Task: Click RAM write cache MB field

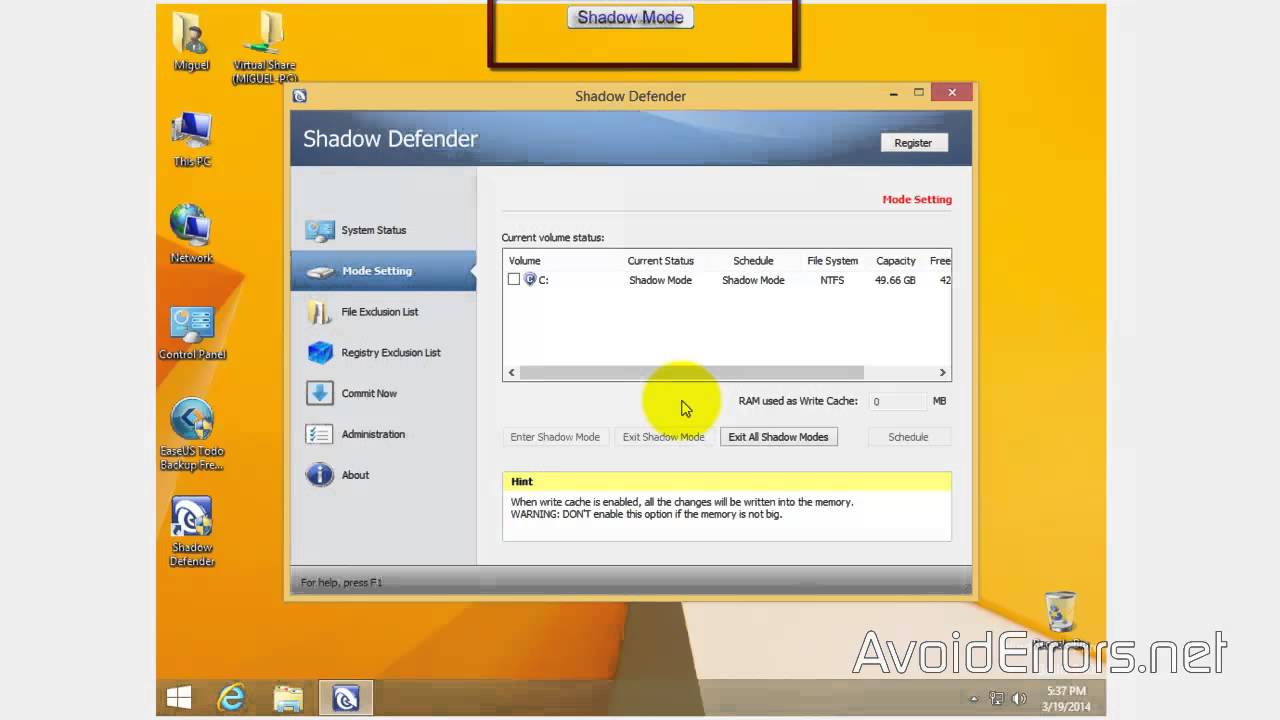Action: point(896,401)
